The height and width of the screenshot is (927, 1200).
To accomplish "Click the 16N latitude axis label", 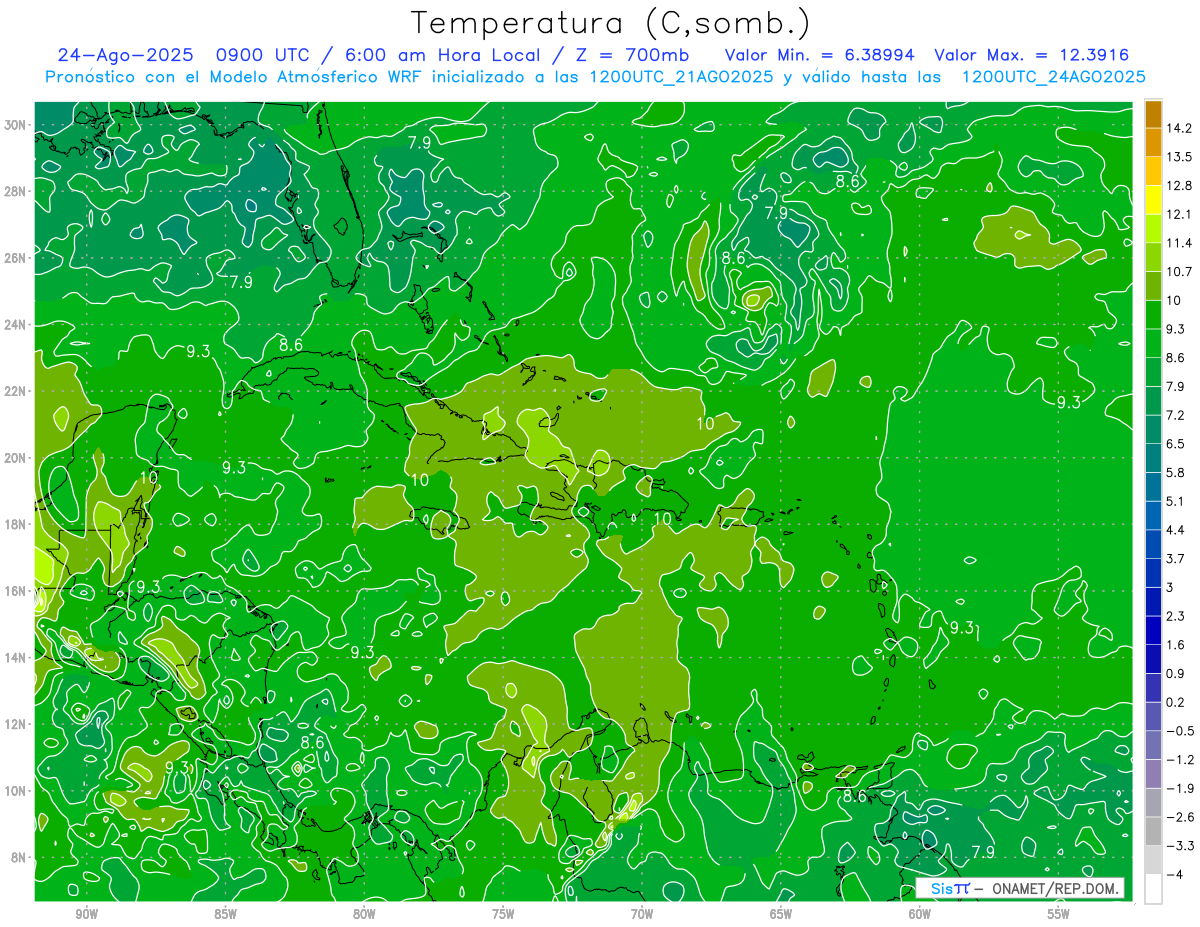I will point(16,591).
